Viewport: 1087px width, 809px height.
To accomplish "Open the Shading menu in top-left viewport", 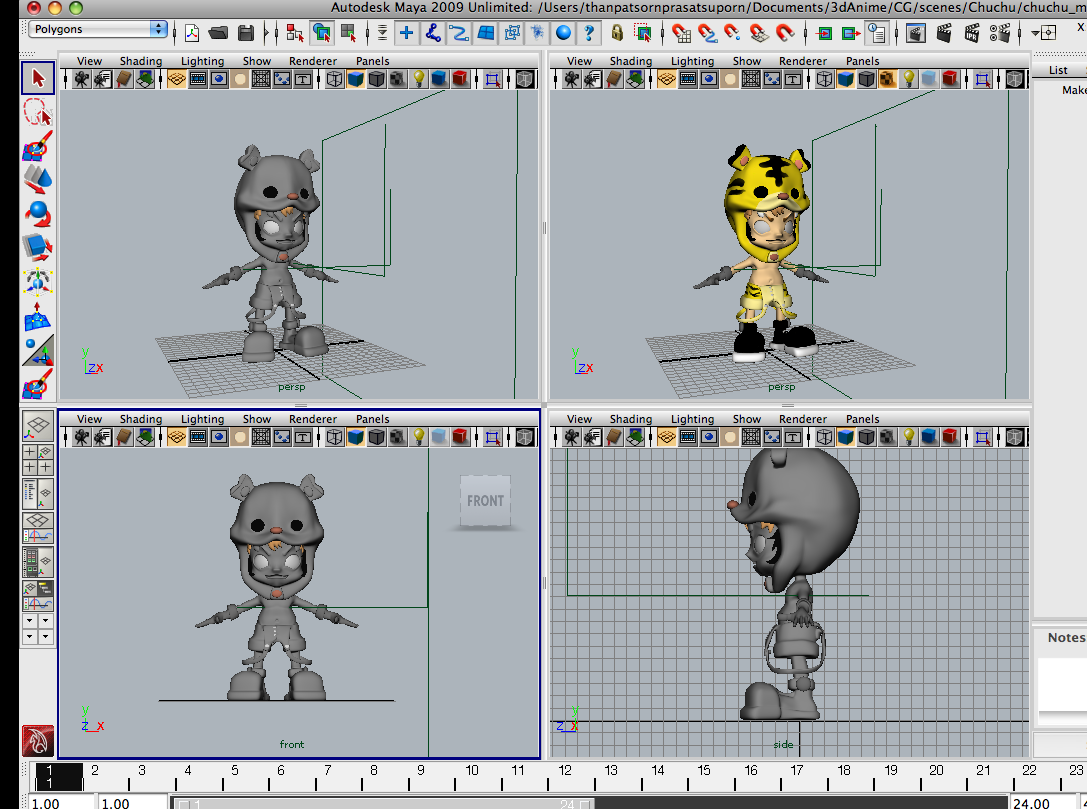I will pyautogui.click(x=141, y=61).
